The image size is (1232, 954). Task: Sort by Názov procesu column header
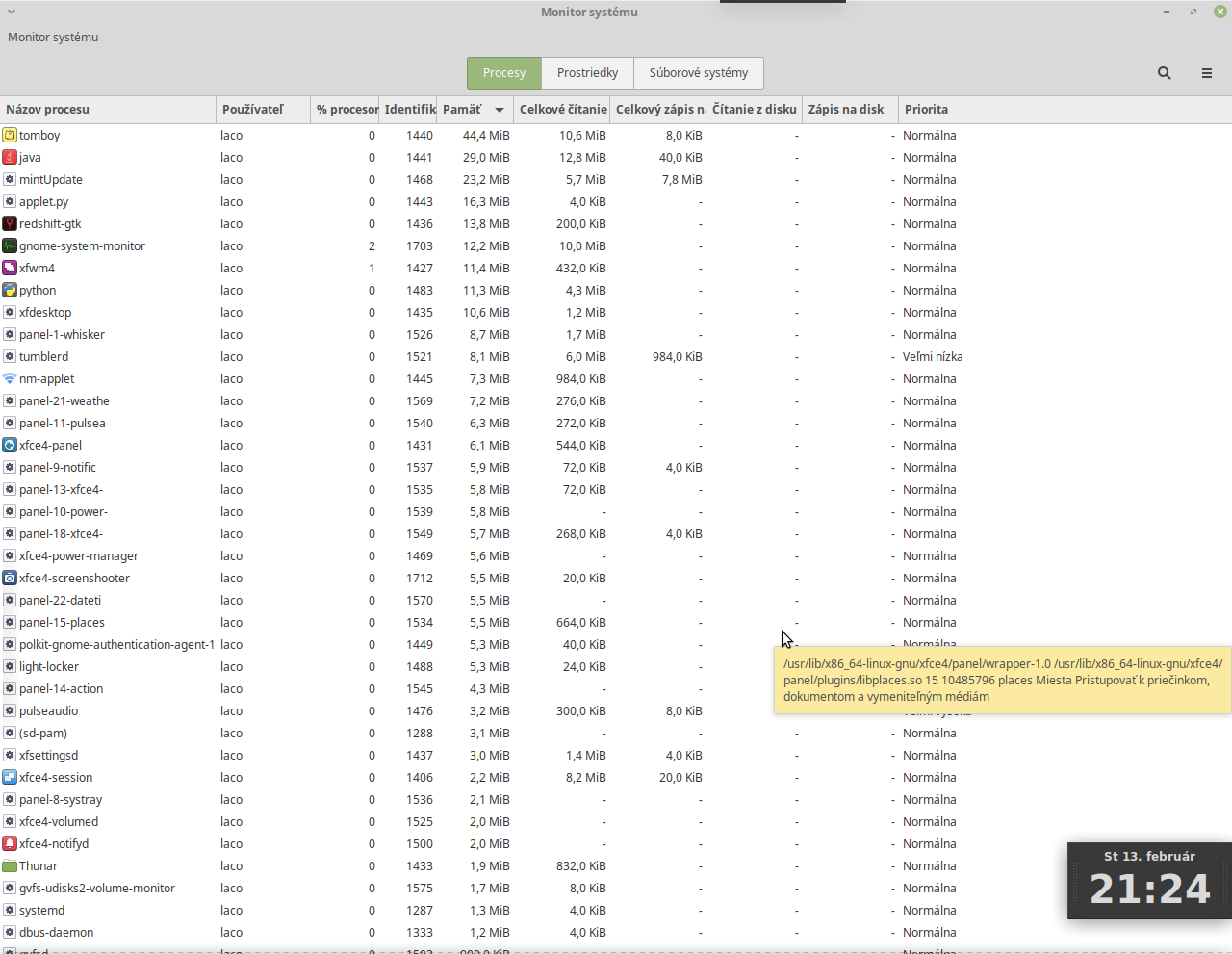[108, 110]
